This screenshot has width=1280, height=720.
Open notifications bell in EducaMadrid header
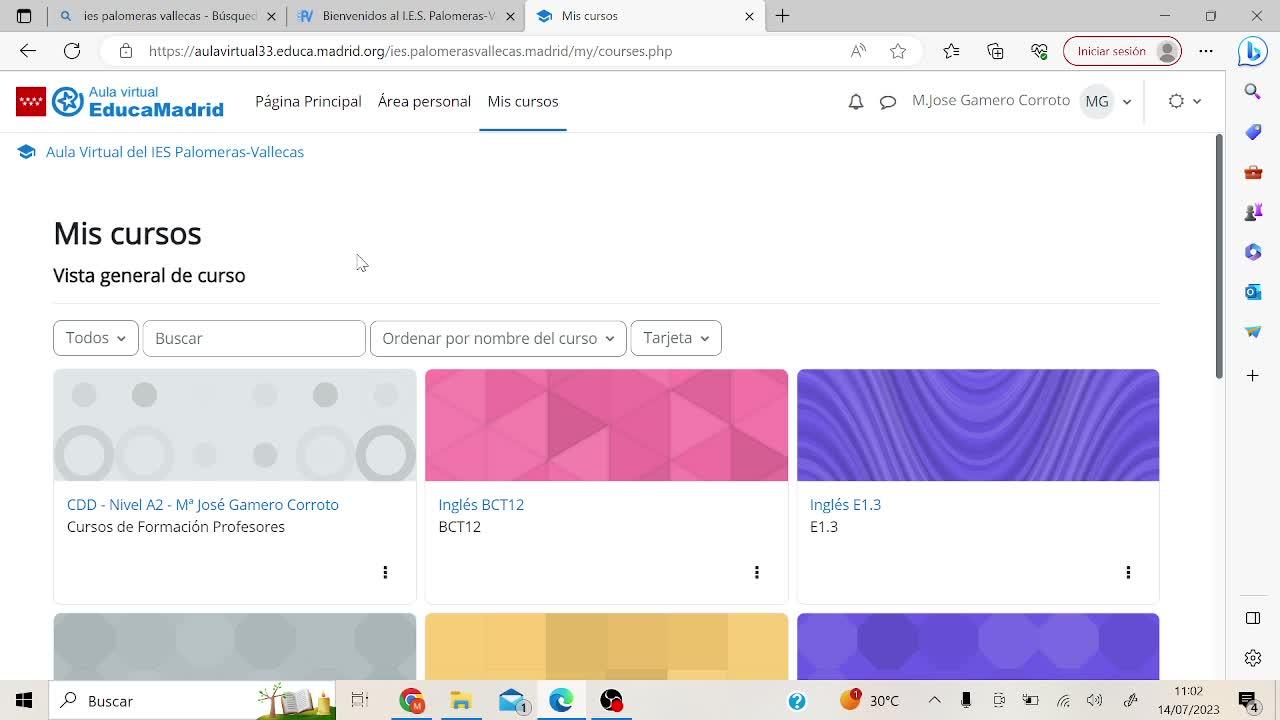pos(856,101)
